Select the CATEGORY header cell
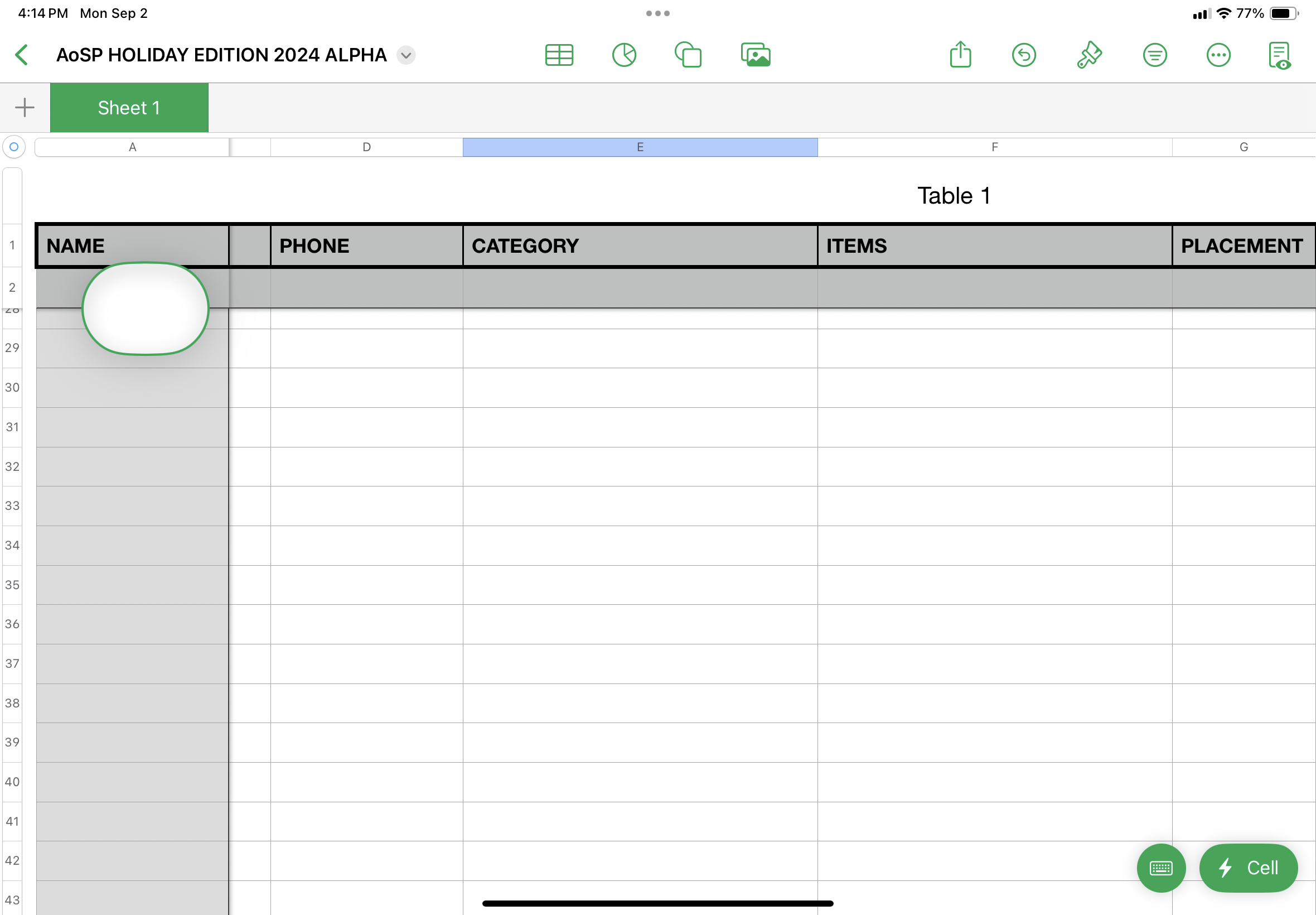 coord(640,246)
